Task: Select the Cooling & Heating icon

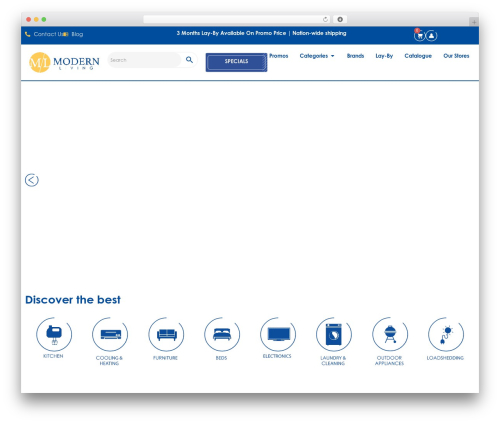Action: click(x=110, y=334)
